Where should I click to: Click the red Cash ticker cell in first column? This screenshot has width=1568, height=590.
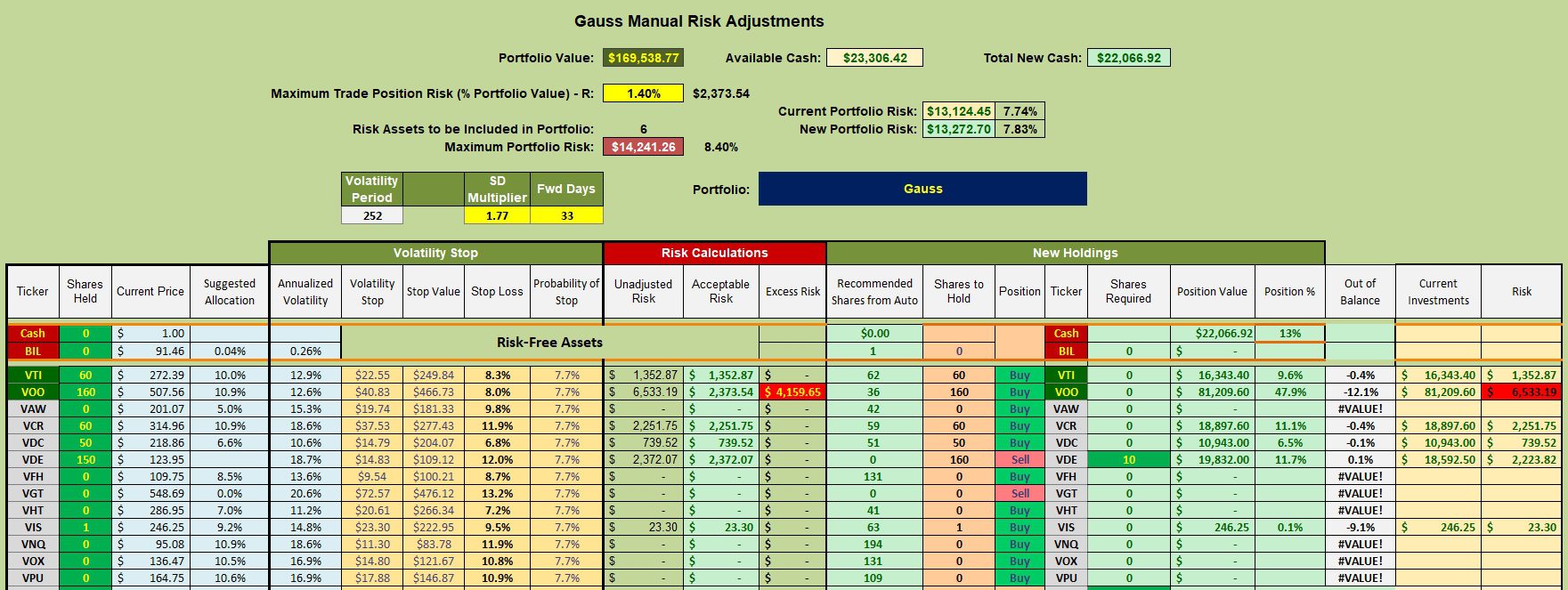(33, 333)
